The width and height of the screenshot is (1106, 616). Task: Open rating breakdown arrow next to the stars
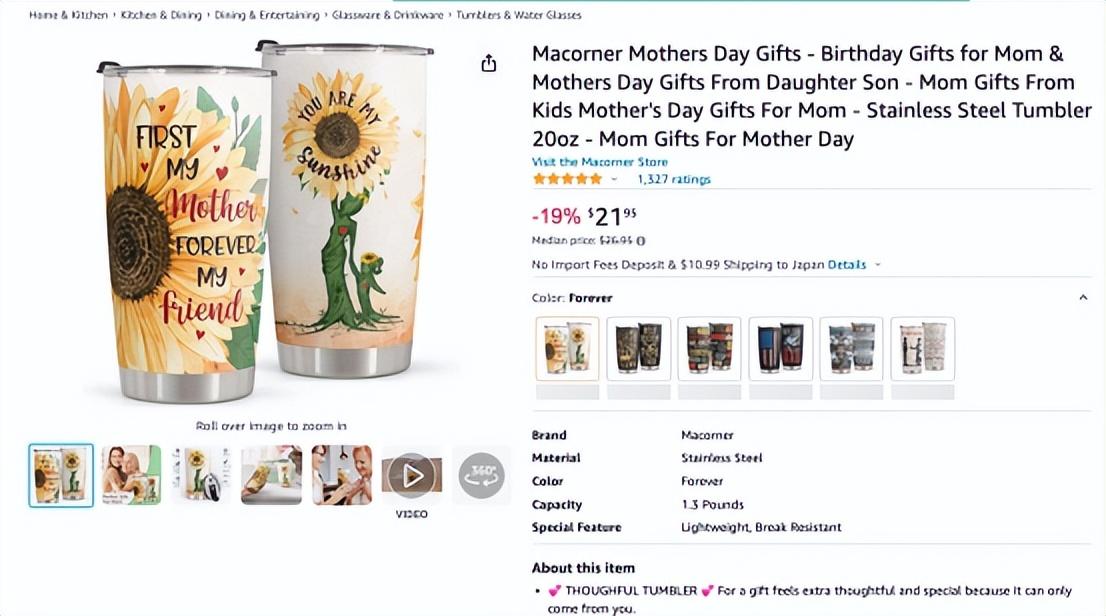tap(614, 180)
